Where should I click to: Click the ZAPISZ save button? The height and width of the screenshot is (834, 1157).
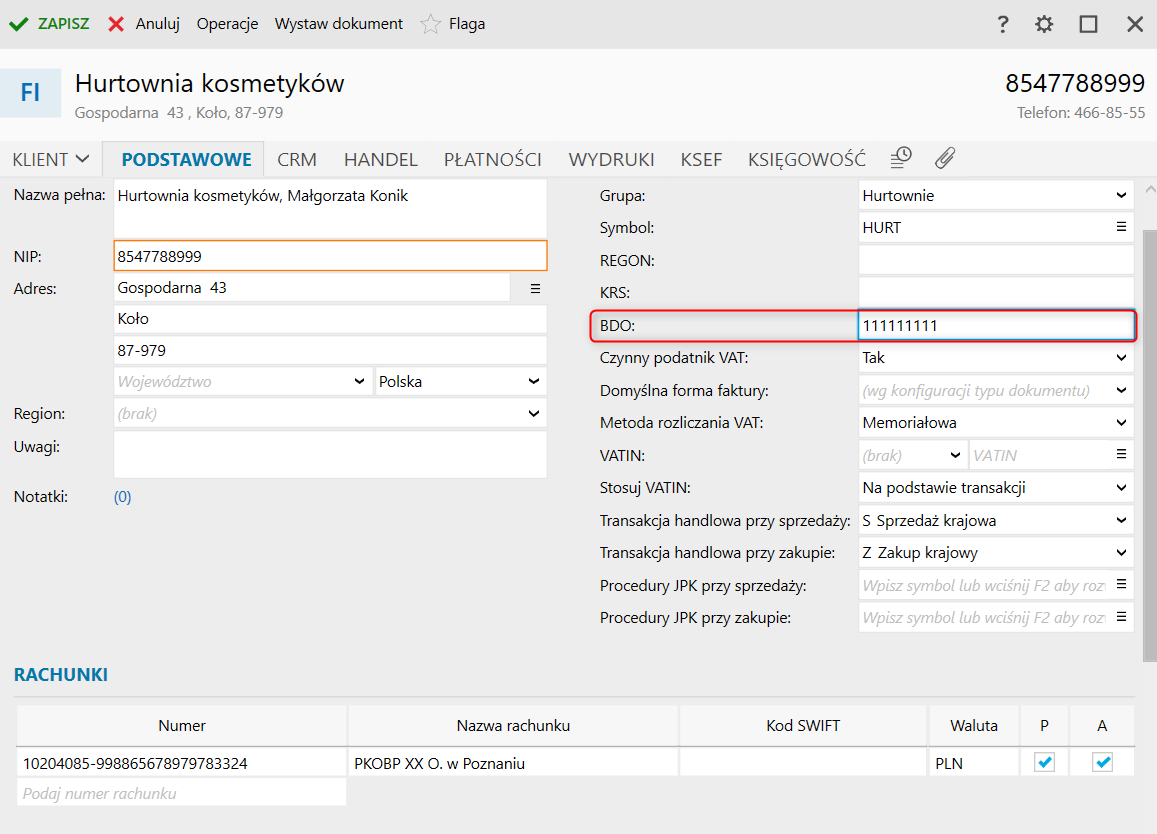[x=50, y=24]
